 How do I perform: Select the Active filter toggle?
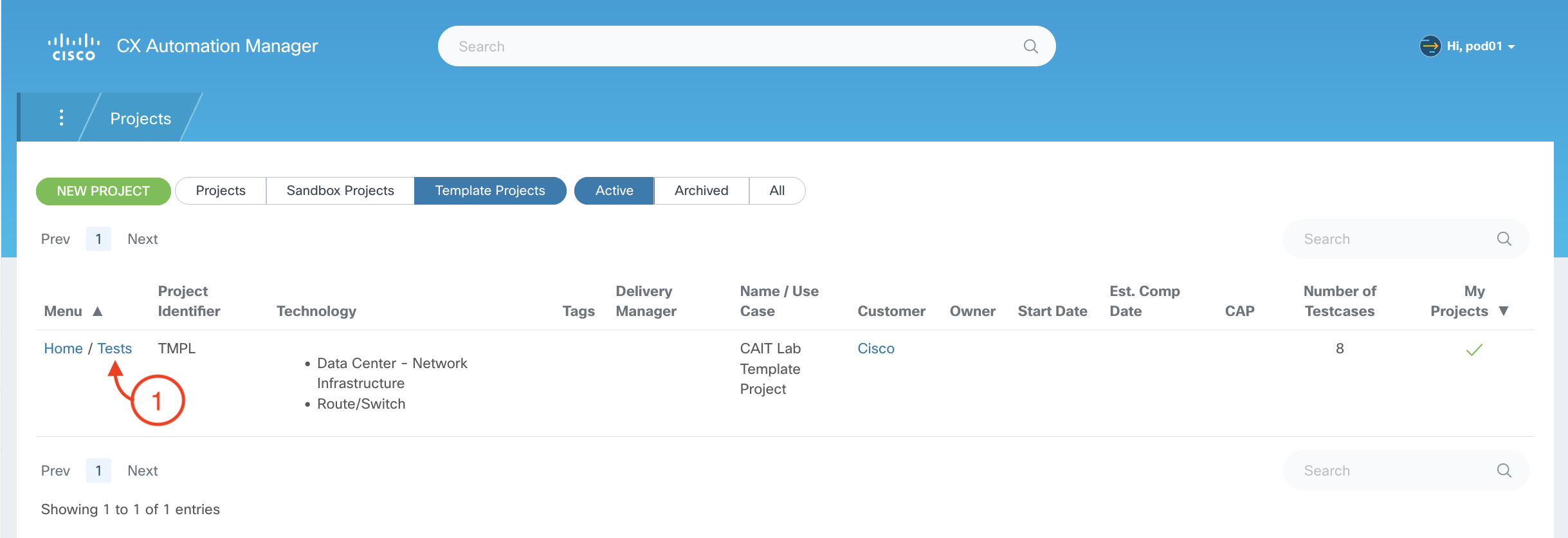coord(614,191)
